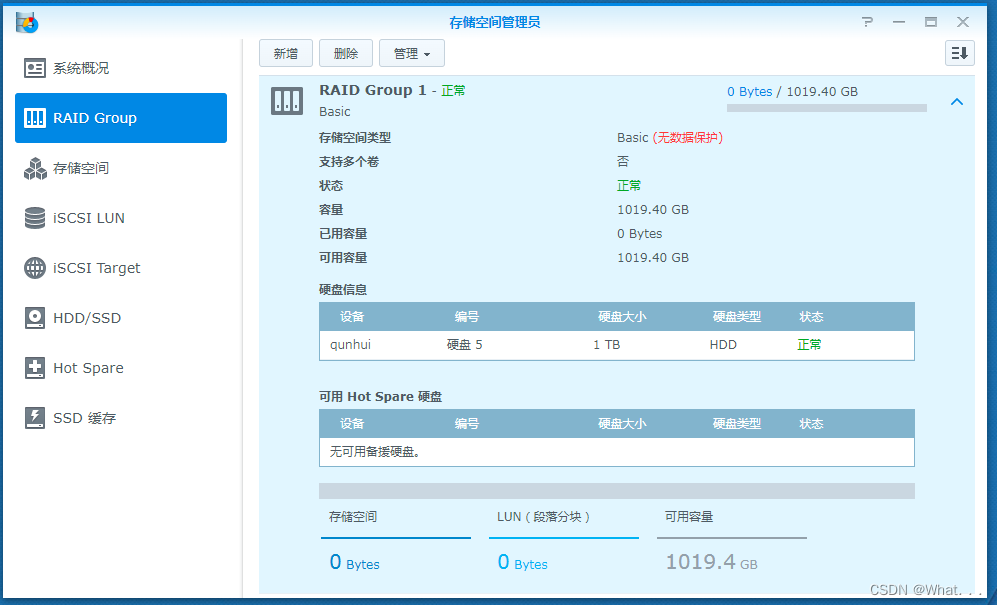Screen dimensions: 997x605
Task: Open the iSCSI LUN section
Action: coord(121,218)
